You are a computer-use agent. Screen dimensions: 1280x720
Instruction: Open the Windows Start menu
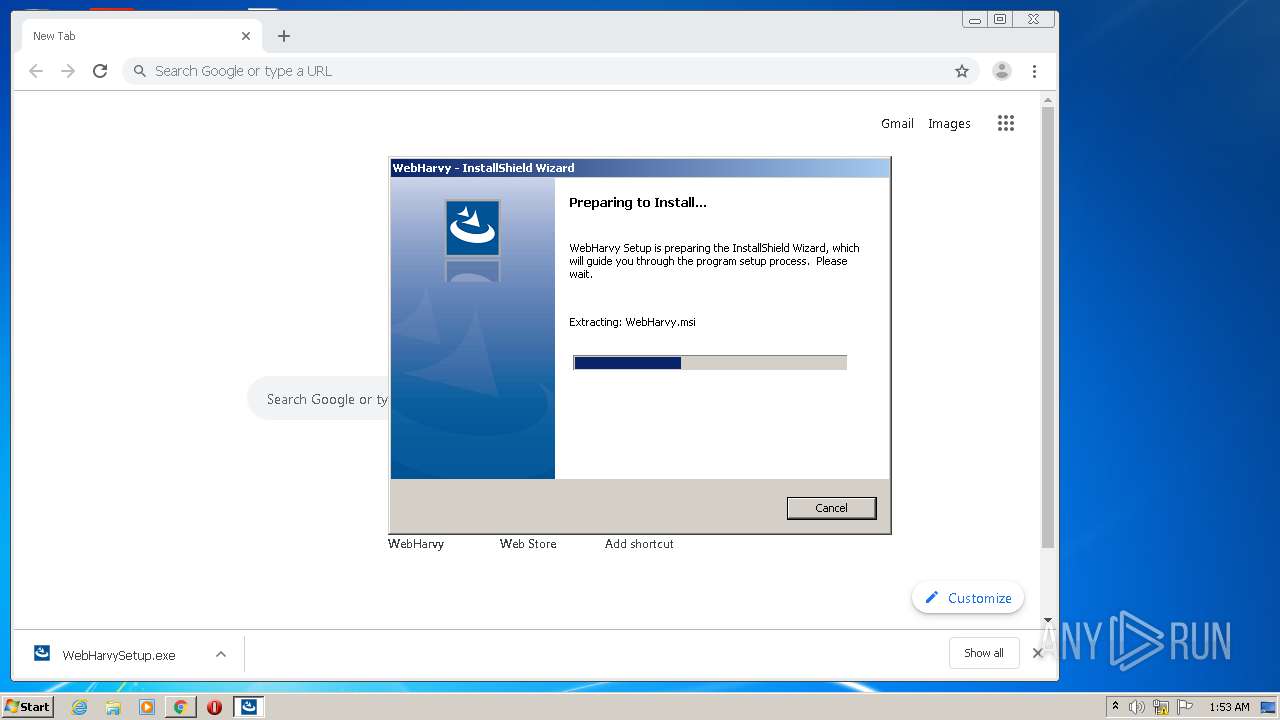click(x=27, y=707)
